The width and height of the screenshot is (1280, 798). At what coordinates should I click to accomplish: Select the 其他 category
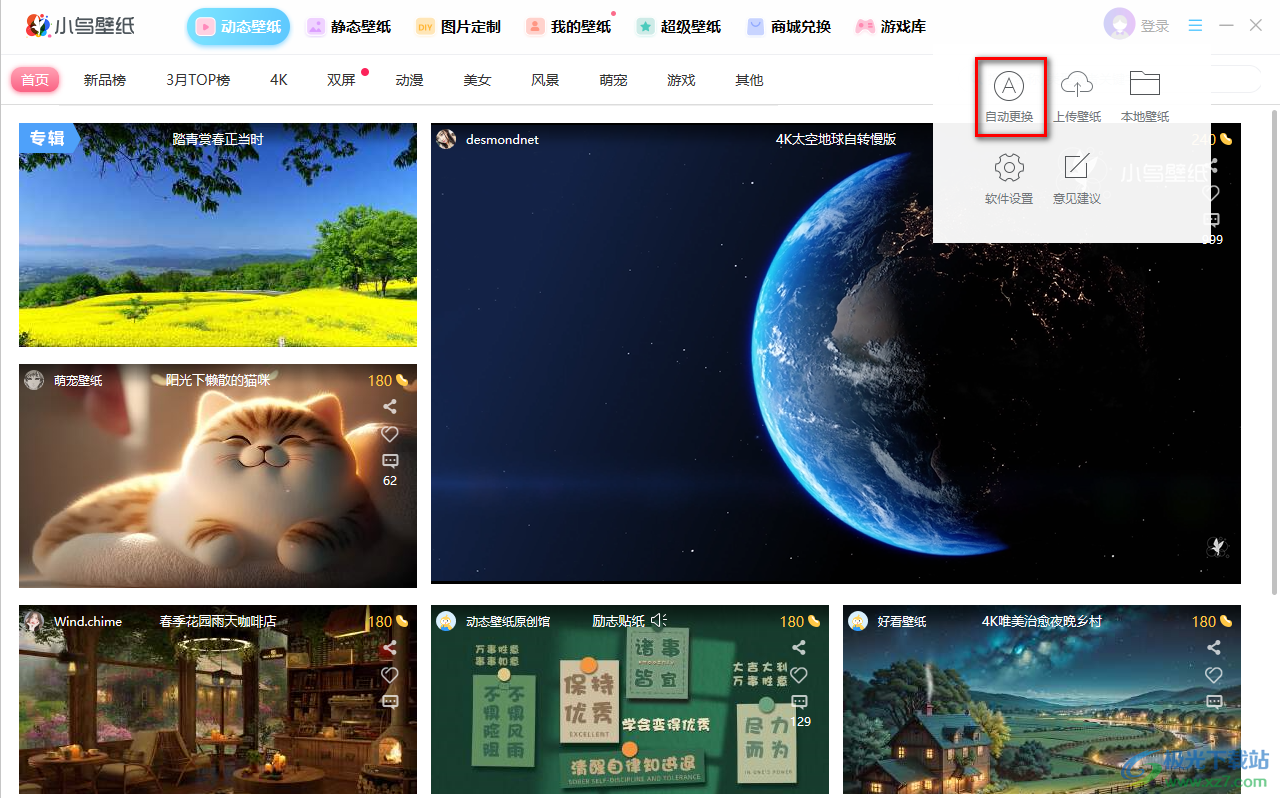click(749, 80)
